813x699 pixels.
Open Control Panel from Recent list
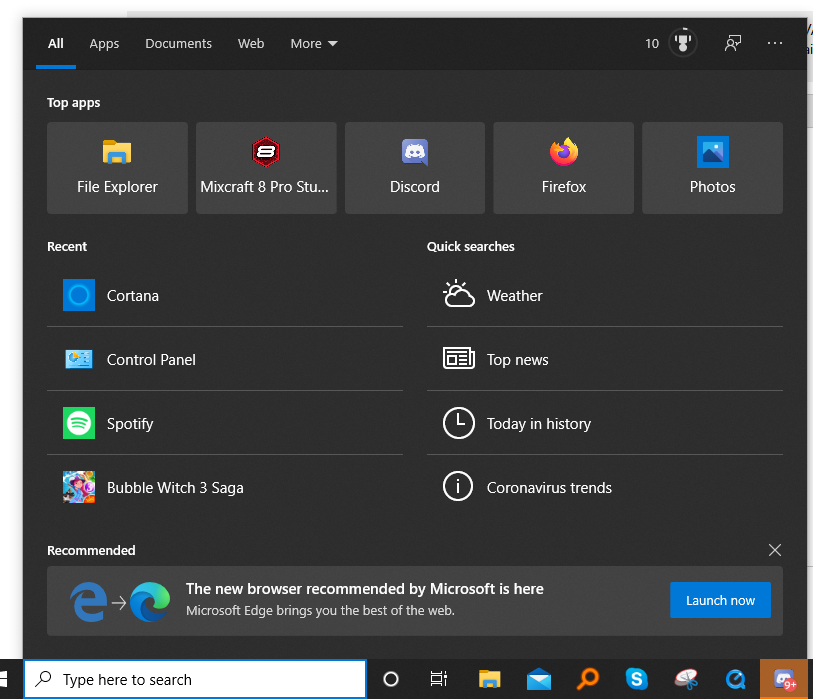pos(225,359)
